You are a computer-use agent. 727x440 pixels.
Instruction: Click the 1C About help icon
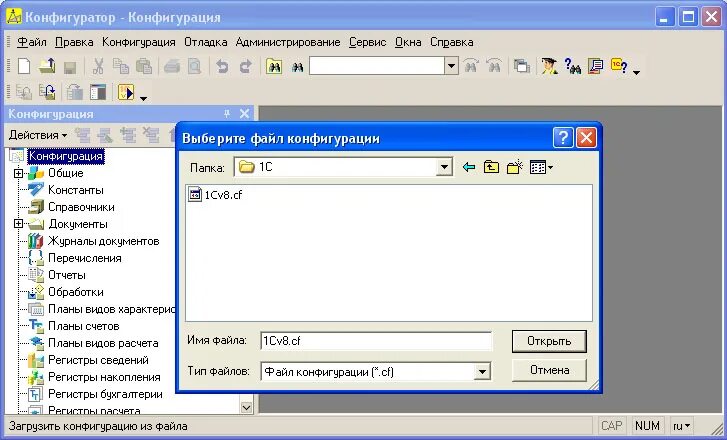coord(619,66)
